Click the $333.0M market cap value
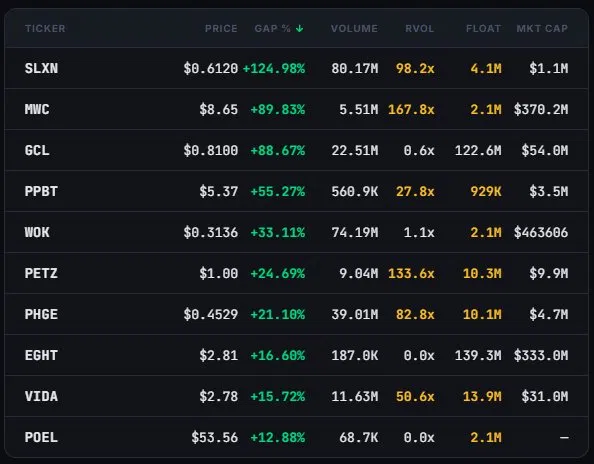594x464 pixels. [541, 355]
